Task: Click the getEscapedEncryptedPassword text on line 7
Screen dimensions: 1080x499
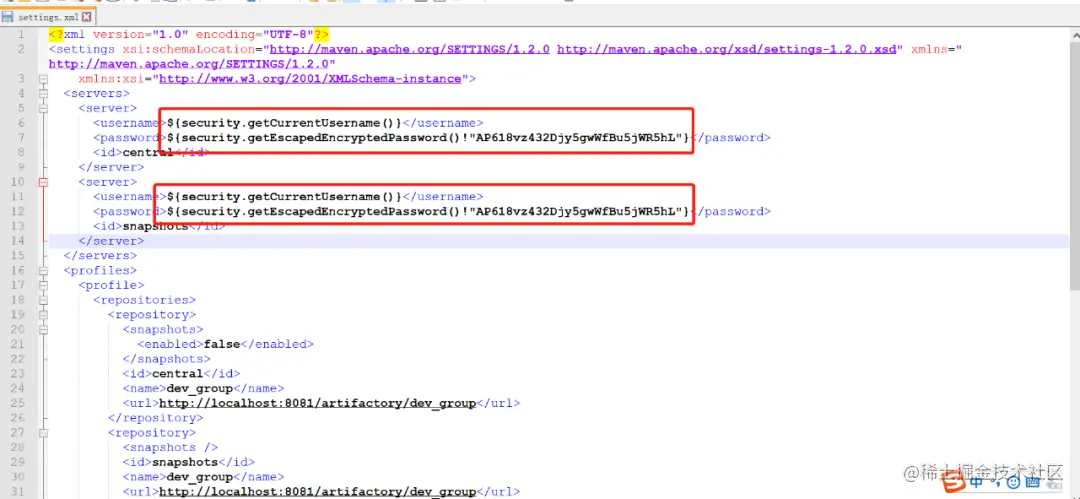Action: pos(429,138)
